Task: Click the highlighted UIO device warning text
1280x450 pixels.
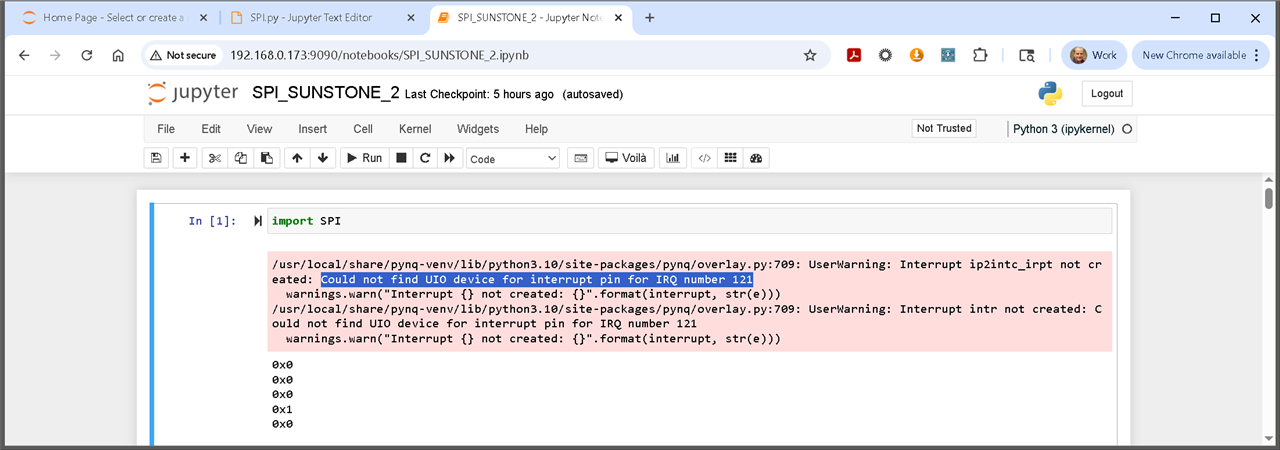Action: [x=537, y=280]
